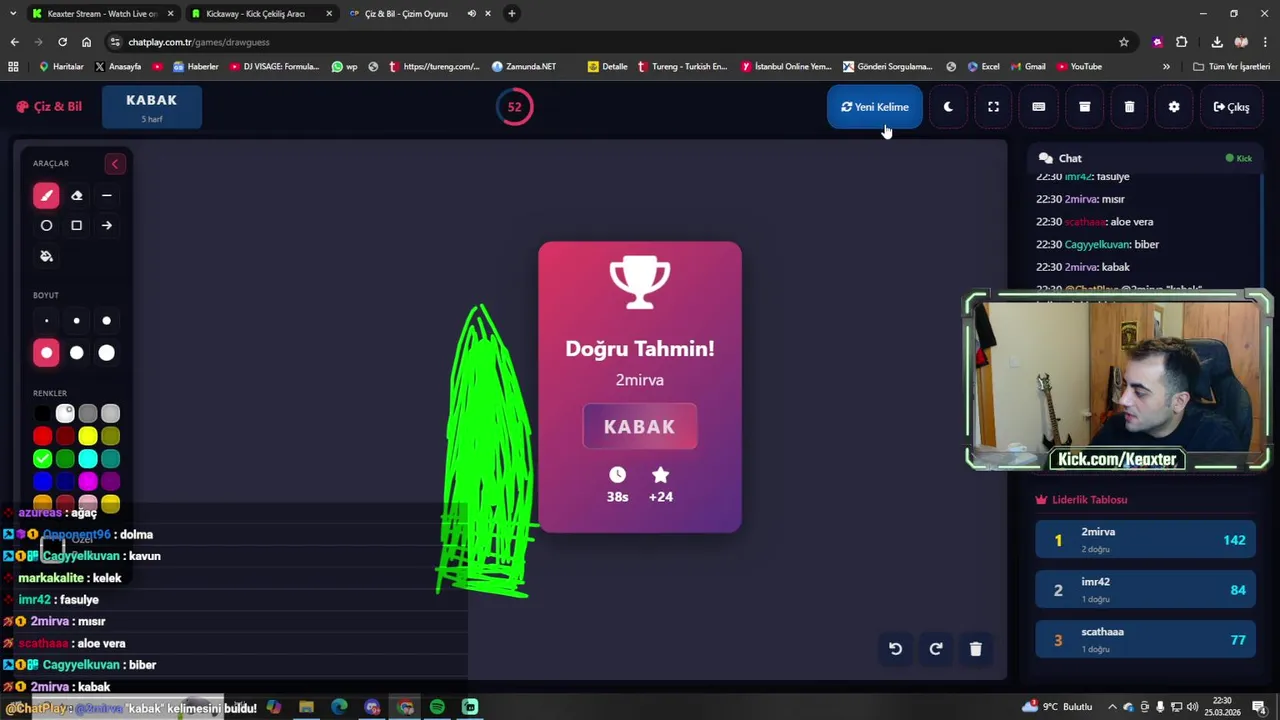Select the circle shape tool
Viewport: 1280px width, 720px height.
[x=46, y=226]
